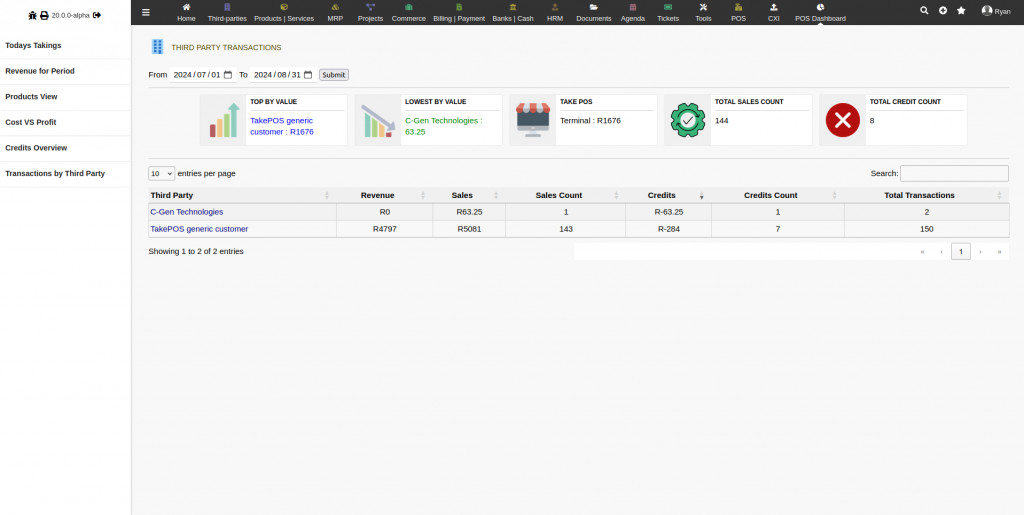Select Cost VS Profit sidebar item
The image size is (1024, 515).
tap(31, 122)
